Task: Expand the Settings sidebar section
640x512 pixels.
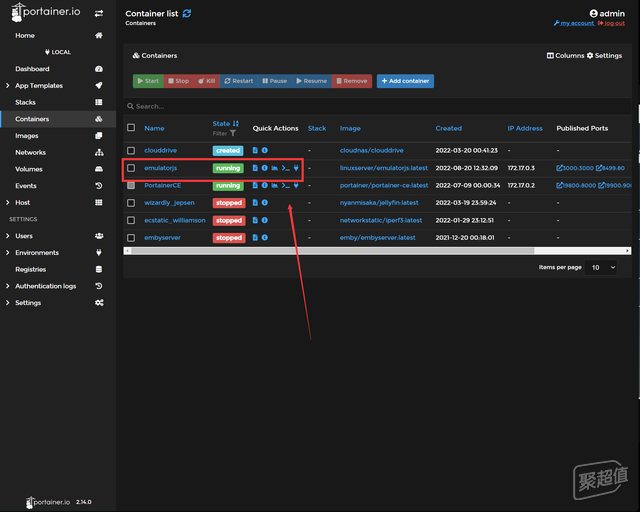Action: point(8,303)
